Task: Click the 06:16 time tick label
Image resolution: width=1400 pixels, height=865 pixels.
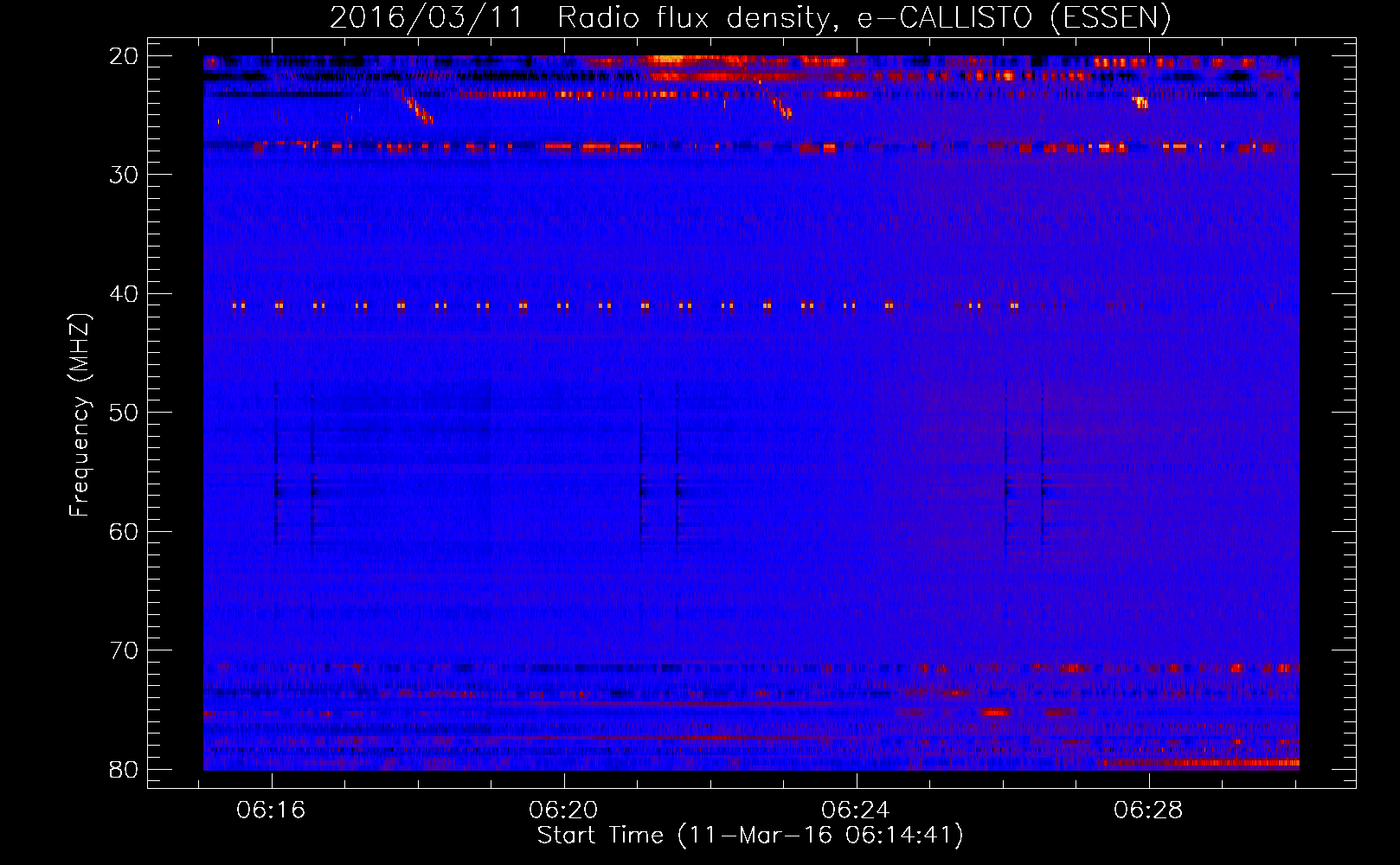Action: click(x=272, y=811)
